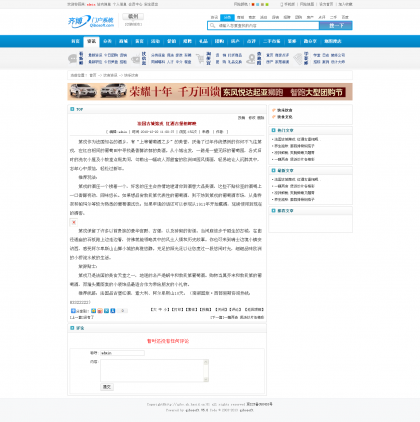Click the blue 搜一下 search button

pyautogui.click(x=336, y=25)
